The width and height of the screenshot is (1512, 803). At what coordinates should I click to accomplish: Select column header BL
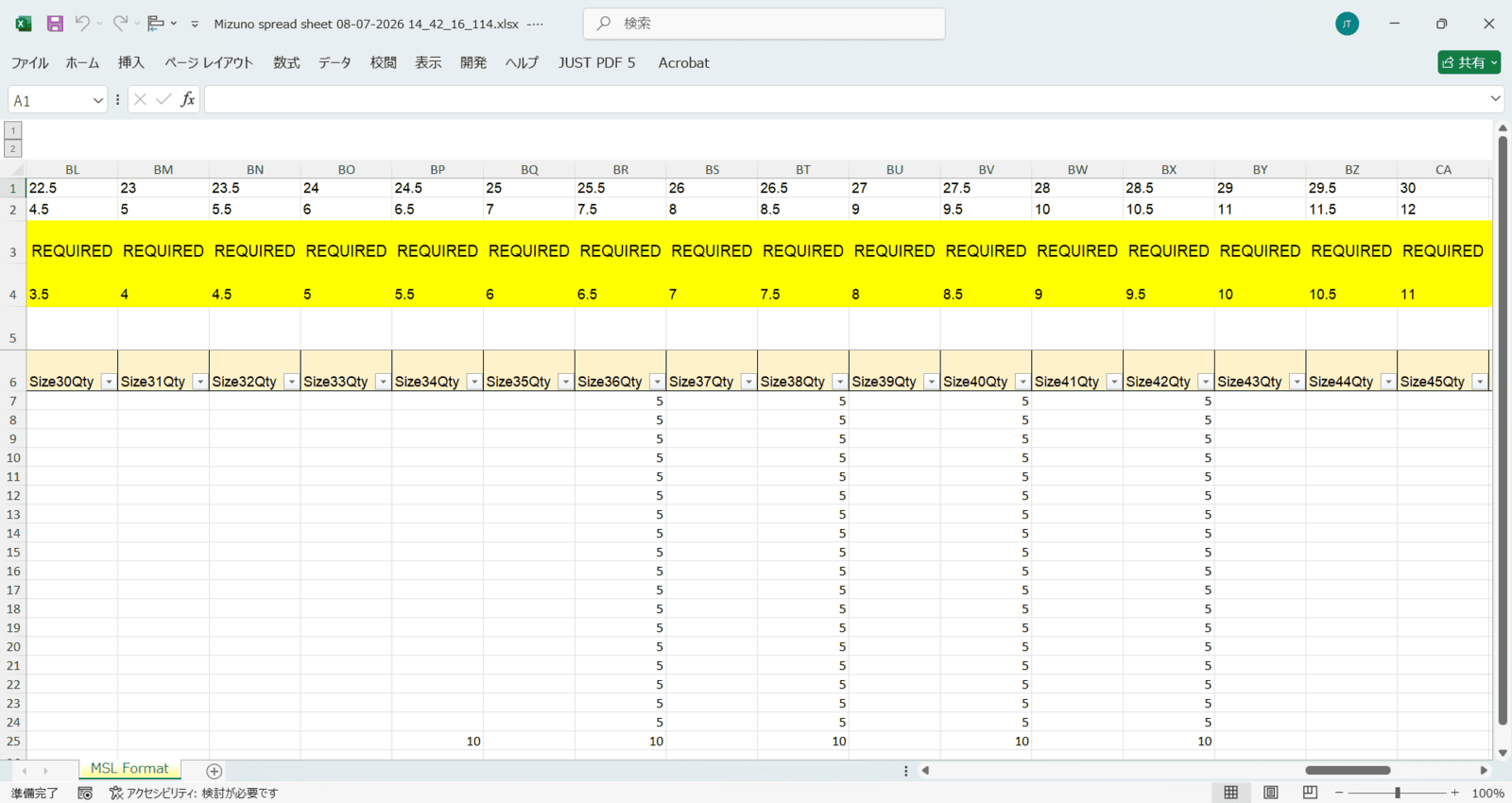click(x=72, y=170)
